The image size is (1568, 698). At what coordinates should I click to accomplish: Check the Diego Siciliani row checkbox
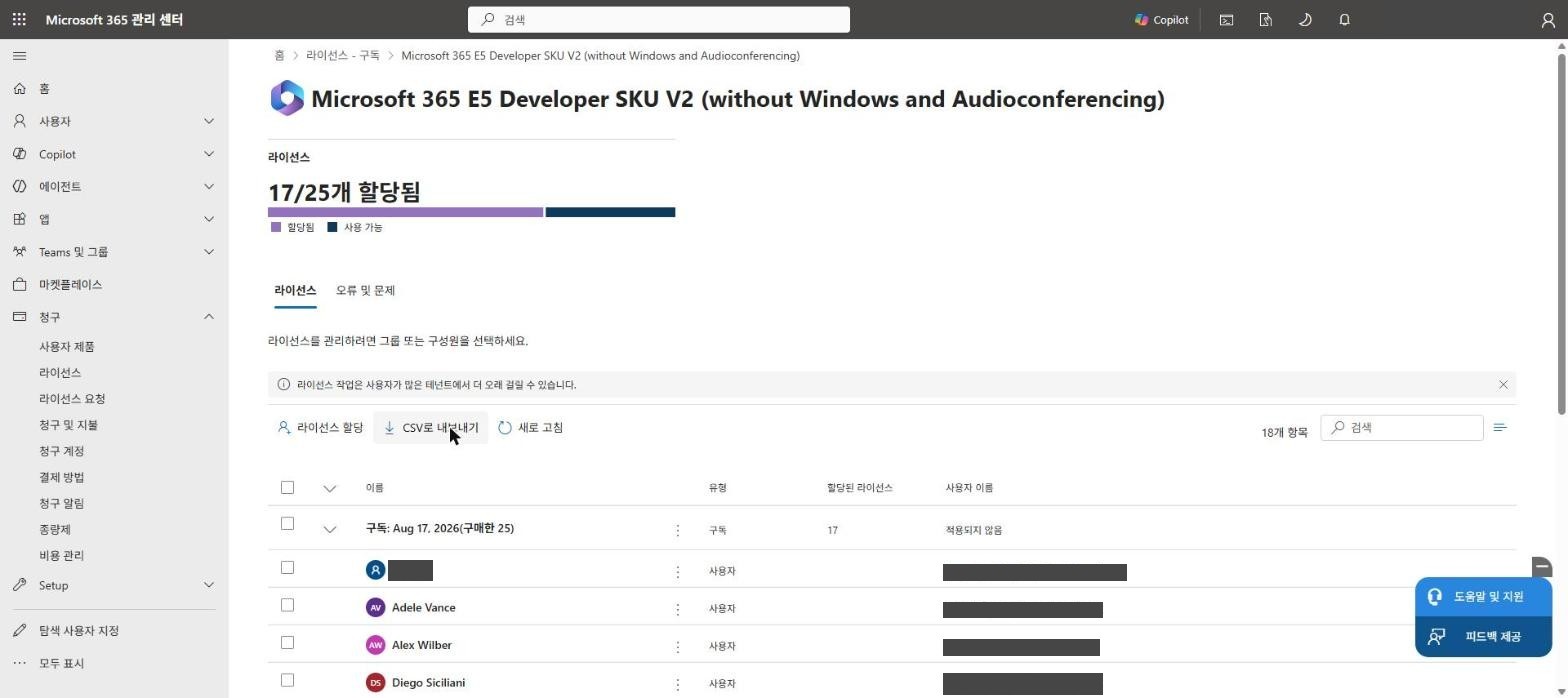tap(287, 681)
